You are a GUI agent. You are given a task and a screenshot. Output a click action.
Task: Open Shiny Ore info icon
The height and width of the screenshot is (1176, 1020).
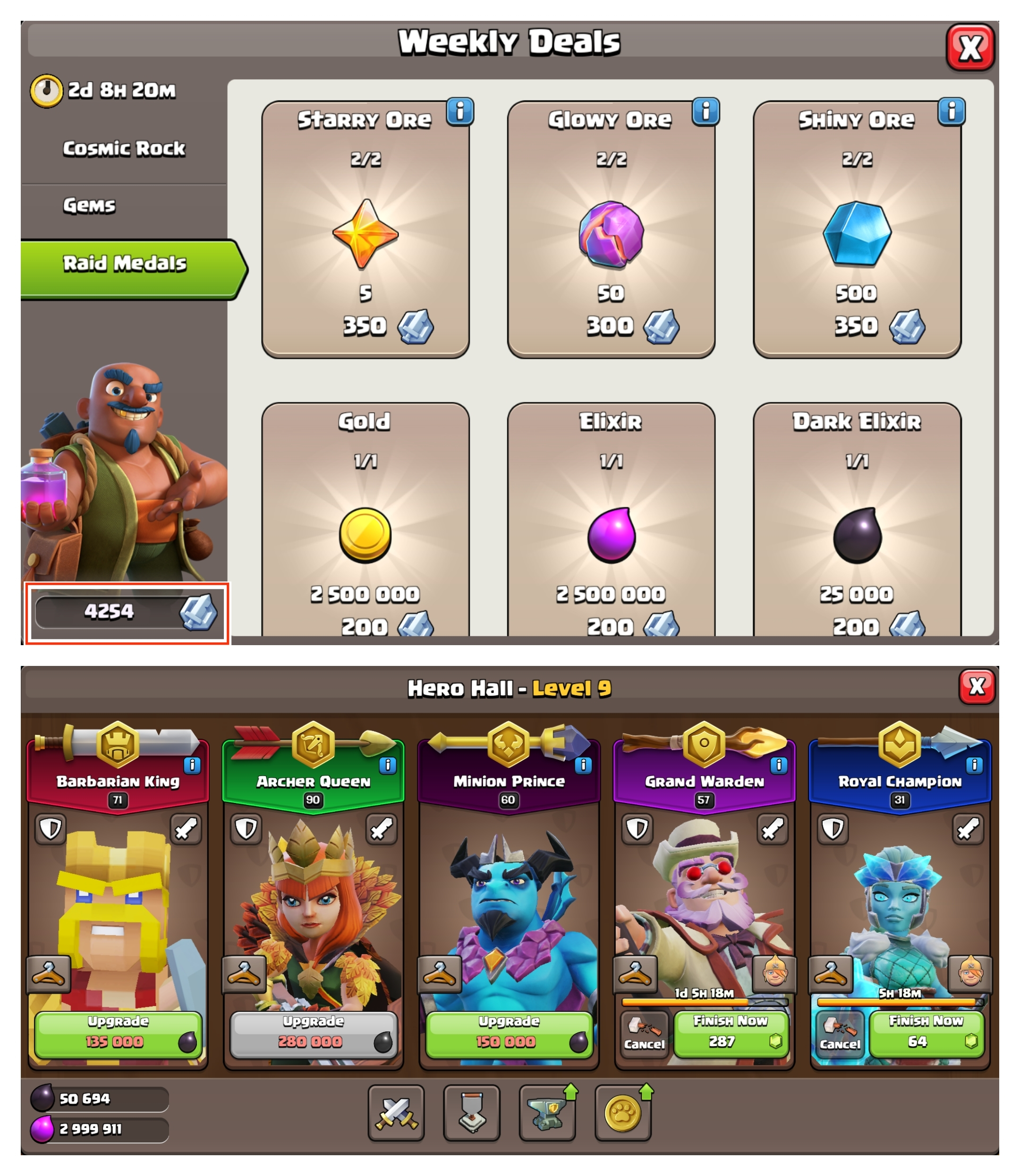click(x=952, y=111)
